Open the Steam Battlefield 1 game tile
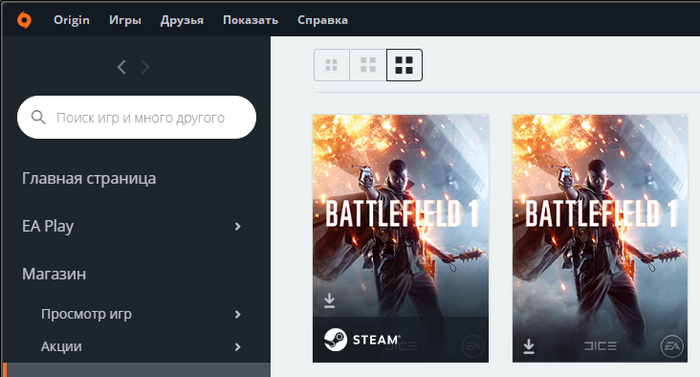The height and width of the screenshot is (377, 700). pos(400,239)
